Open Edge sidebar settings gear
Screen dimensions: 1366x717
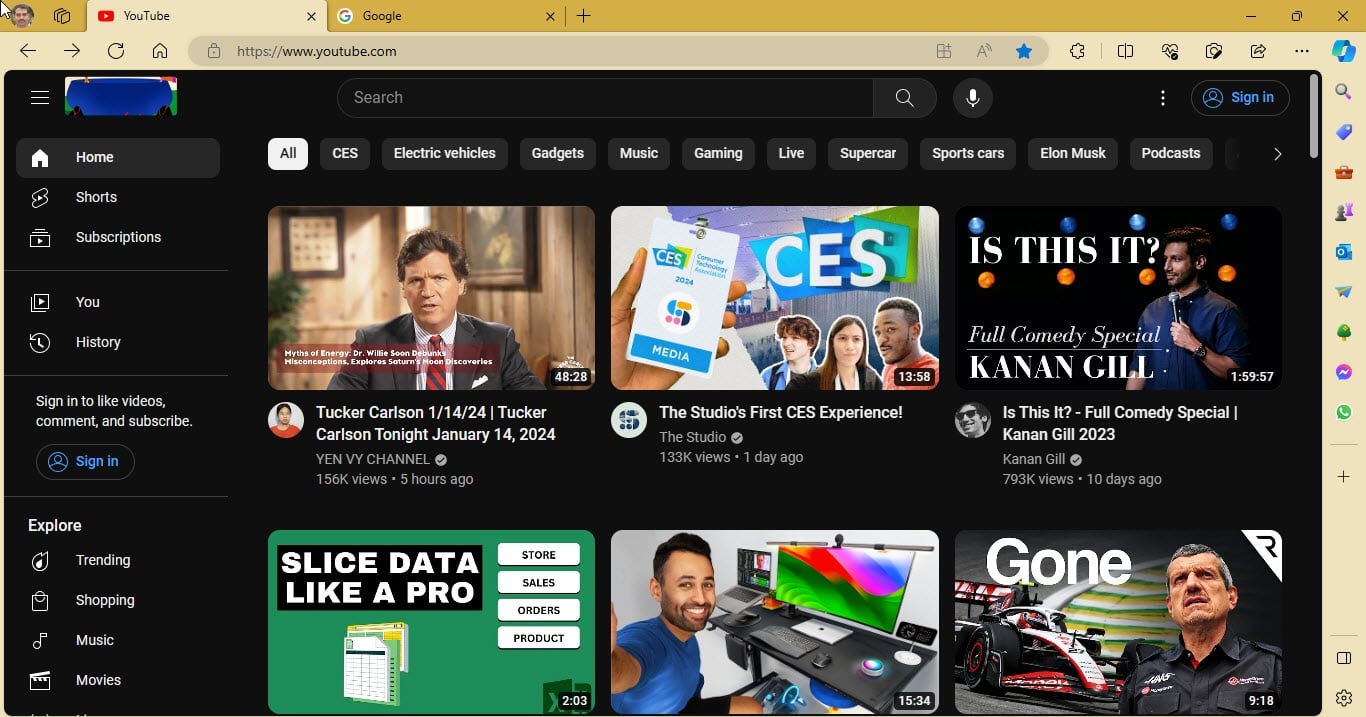1344,698
